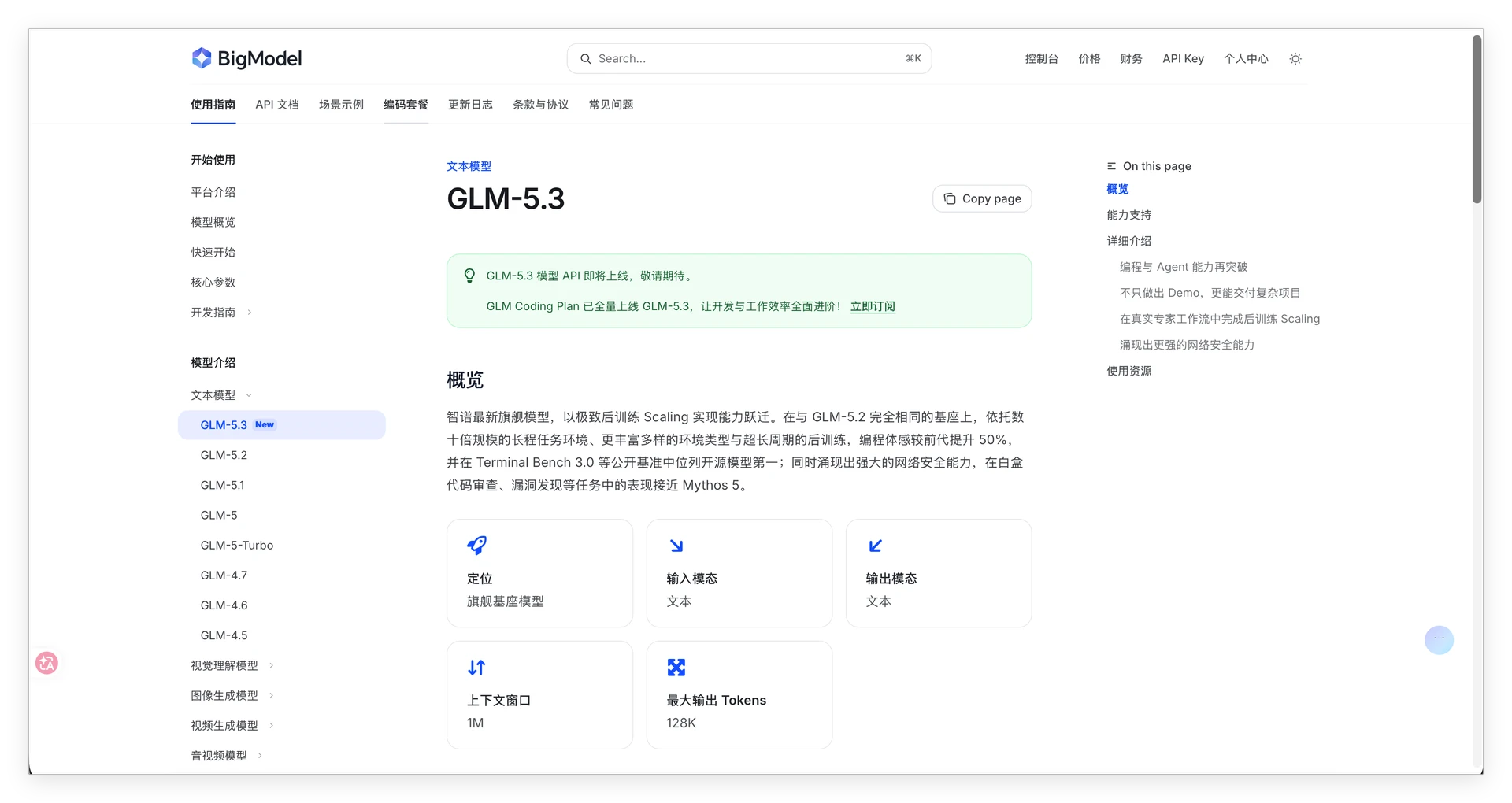Follow the 立即订阅 link
Image resolution: width=1512 pixels, height=803 pixels.
click(x=873, y=306)
